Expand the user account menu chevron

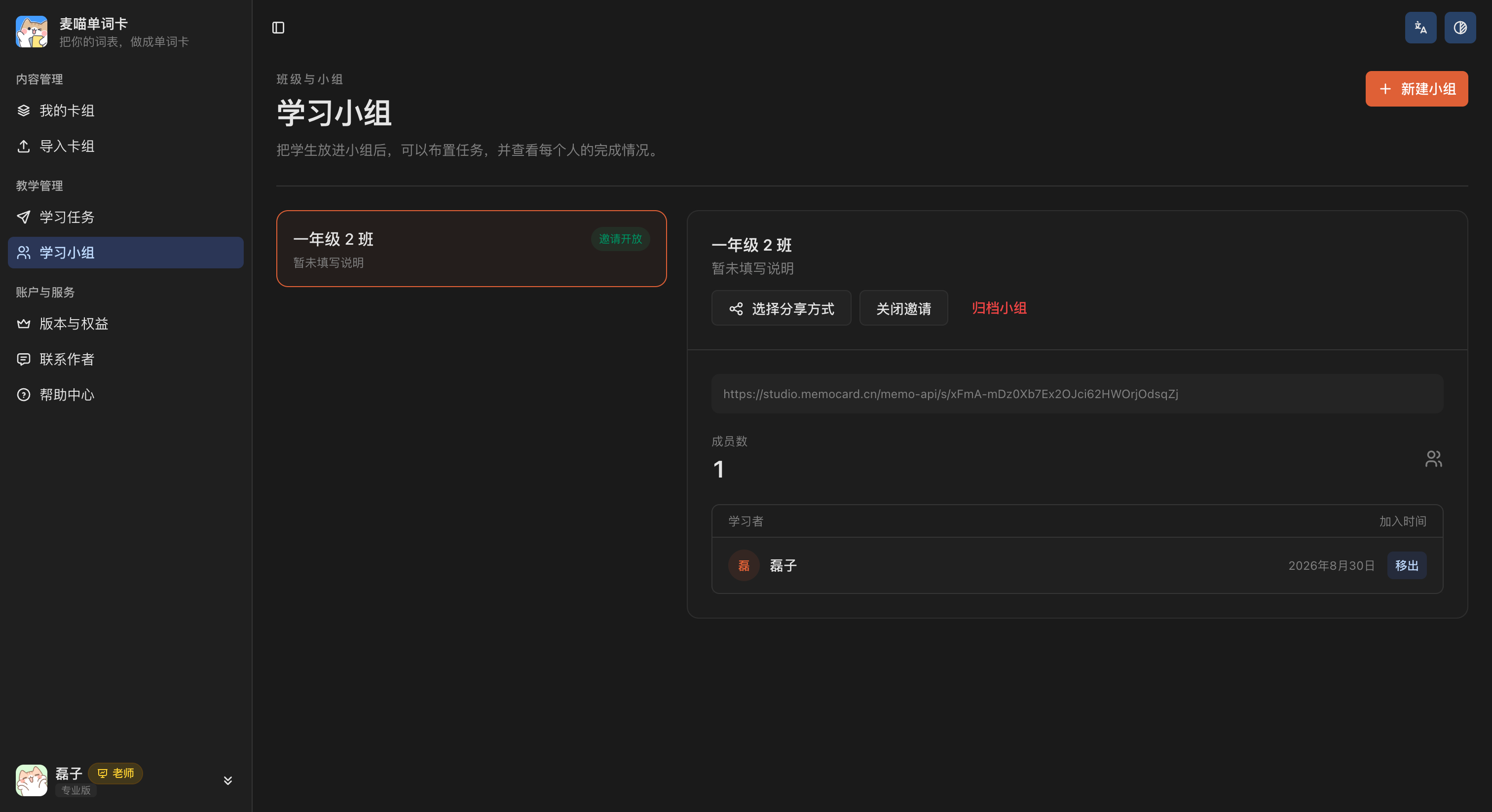(x=227, y=780)
